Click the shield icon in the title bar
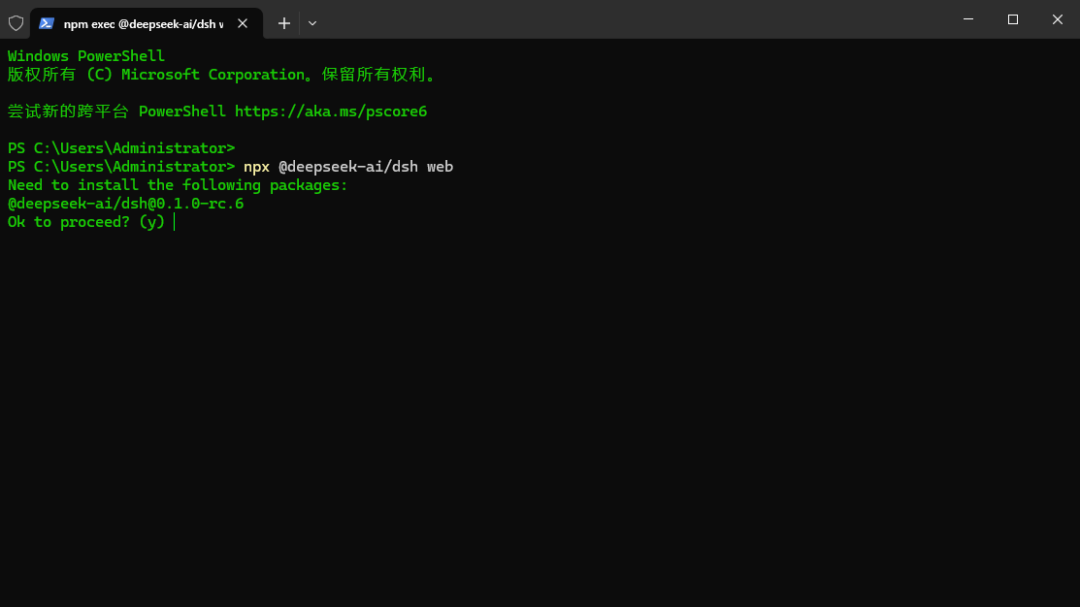 (x=16, y=23)
